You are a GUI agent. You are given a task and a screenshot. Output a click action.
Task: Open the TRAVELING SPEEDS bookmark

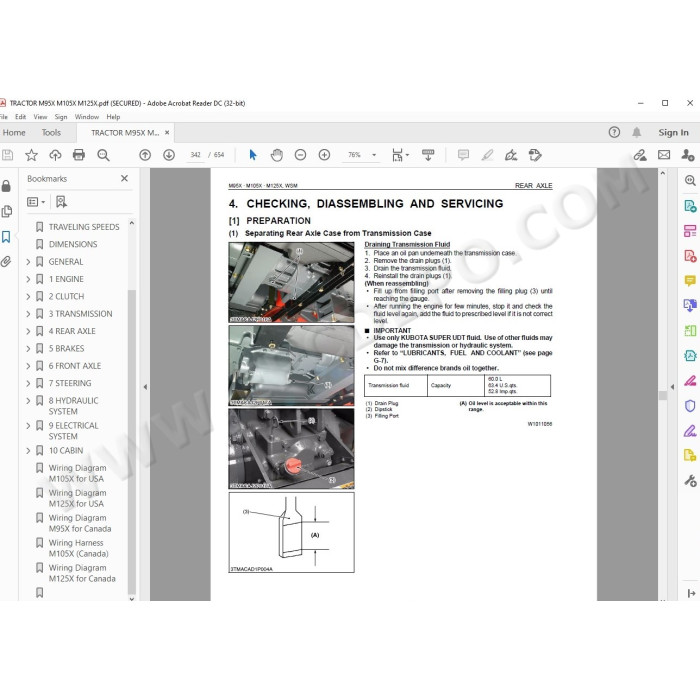(x=84, y=227)
